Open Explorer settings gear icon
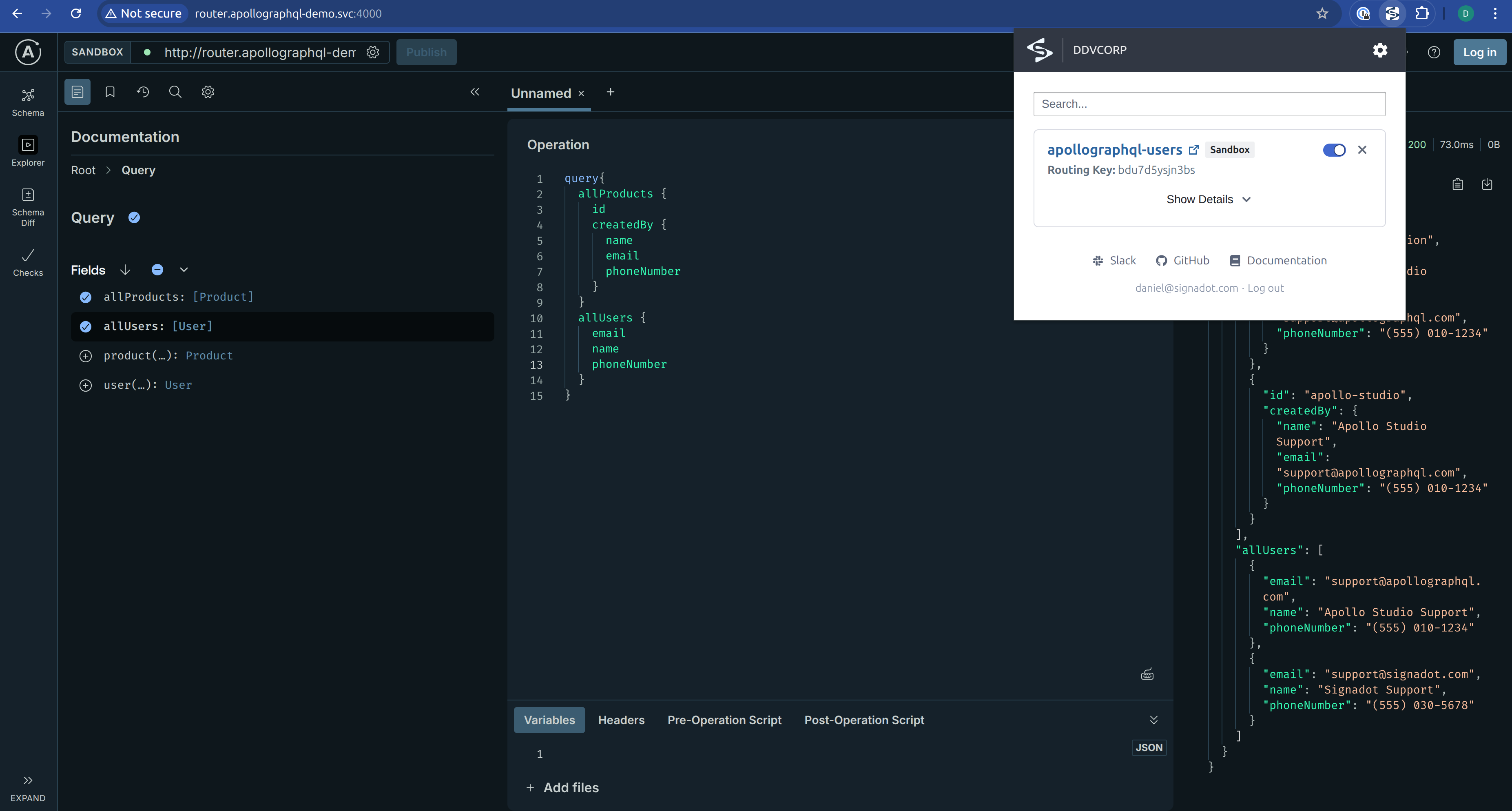 pyautogui.click(x=208, y=92)
